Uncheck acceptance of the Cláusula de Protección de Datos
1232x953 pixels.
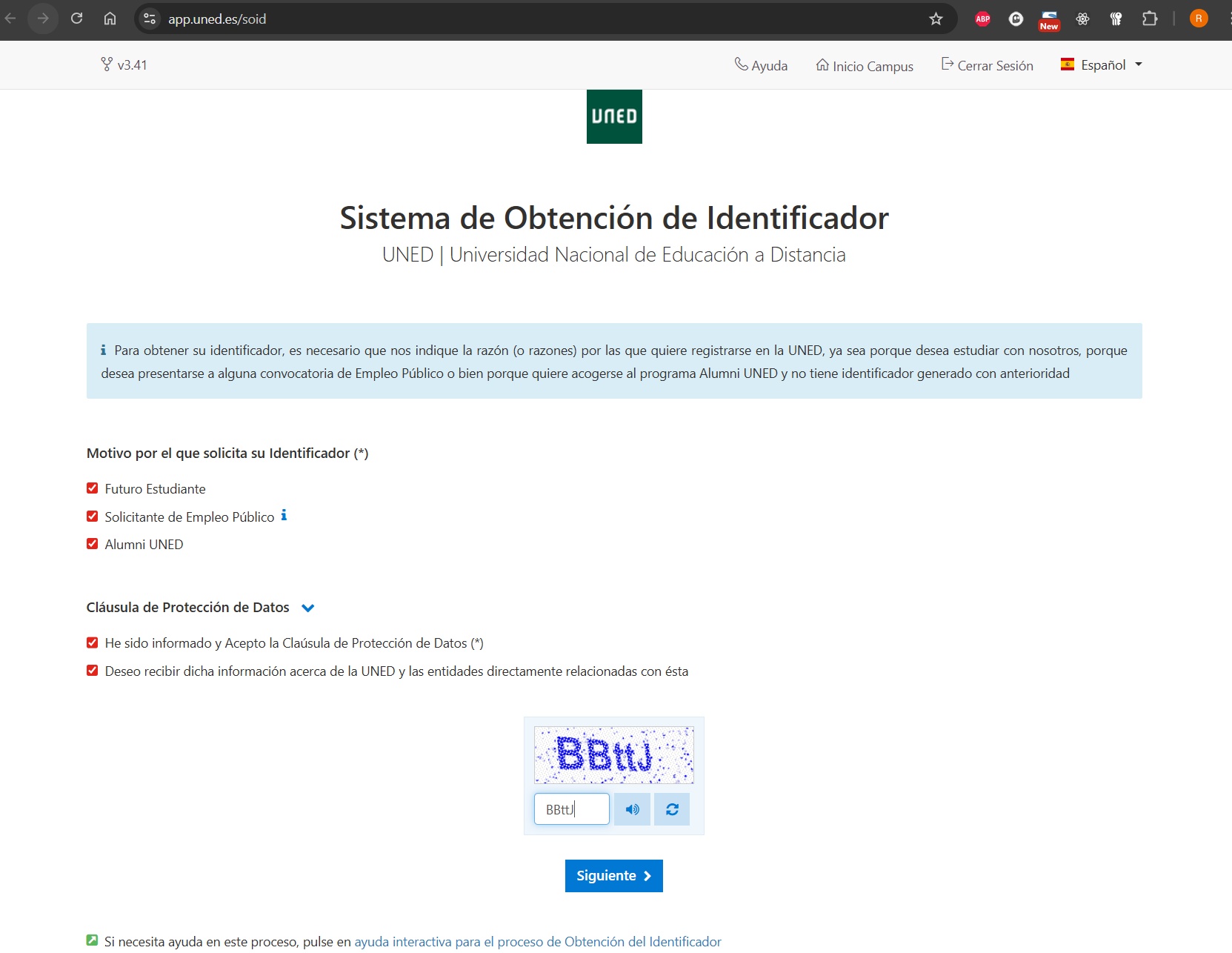93,643
